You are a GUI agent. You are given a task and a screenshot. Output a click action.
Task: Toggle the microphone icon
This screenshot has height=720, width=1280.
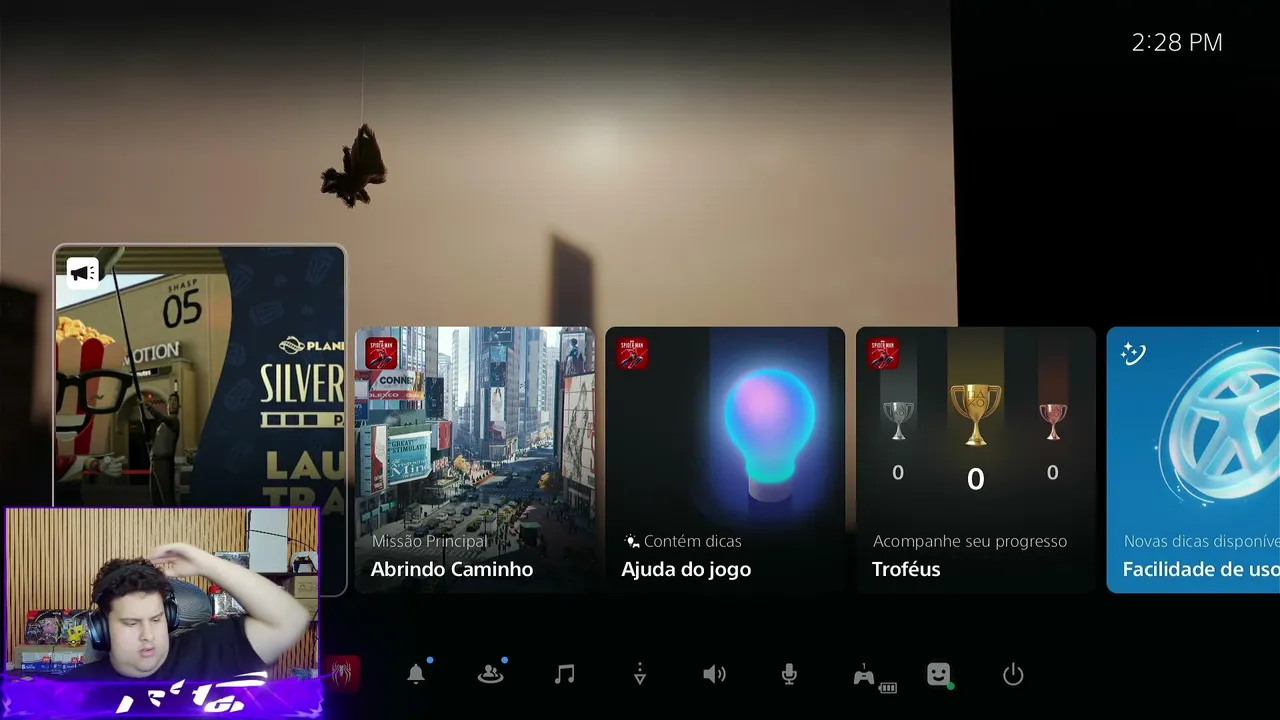[x=789, y=674]
